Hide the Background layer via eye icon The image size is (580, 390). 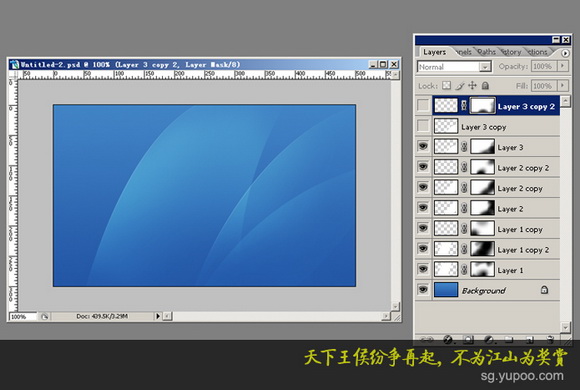click(423, 289)
